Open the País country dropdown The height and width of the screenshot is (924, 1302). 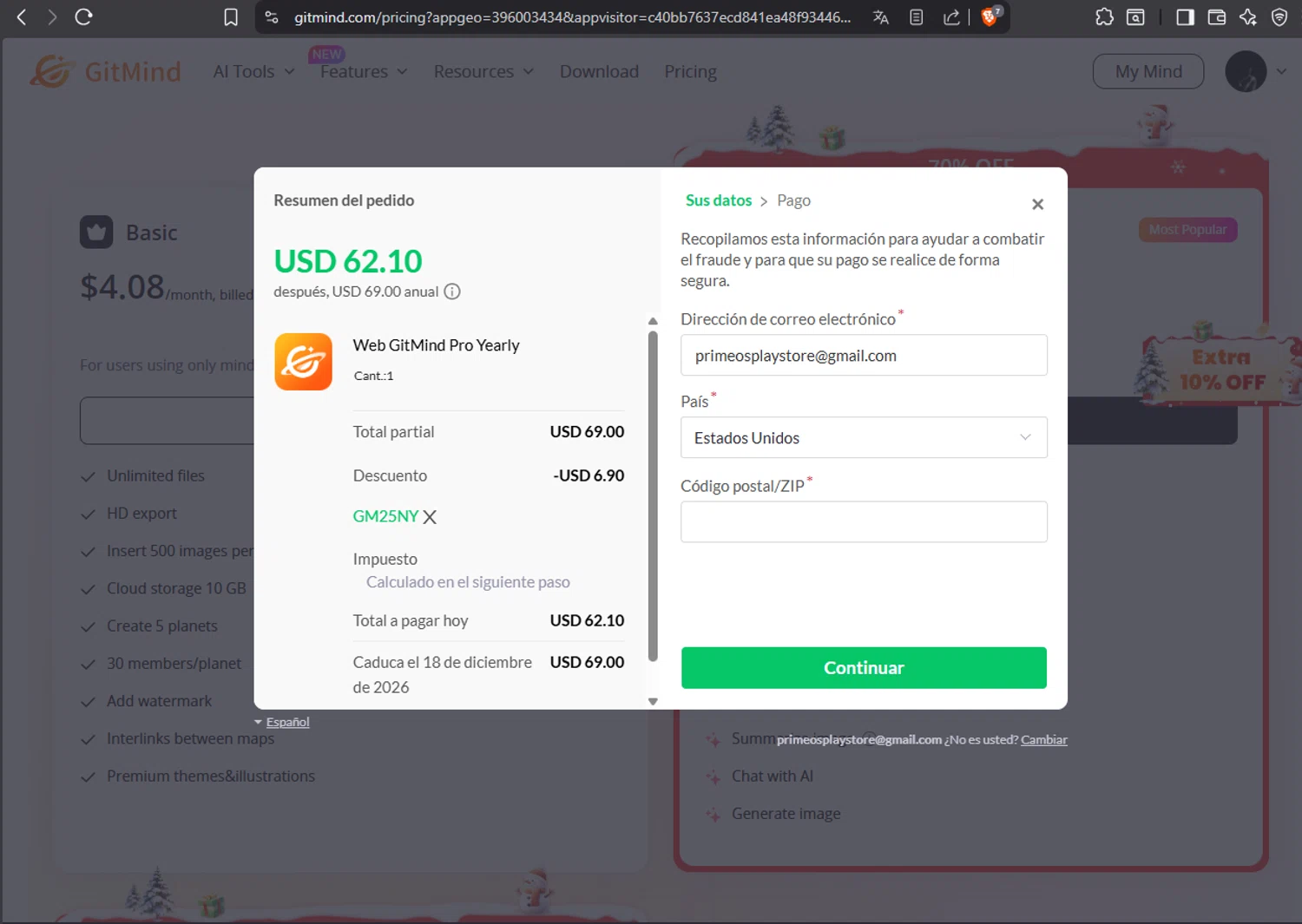864,437
